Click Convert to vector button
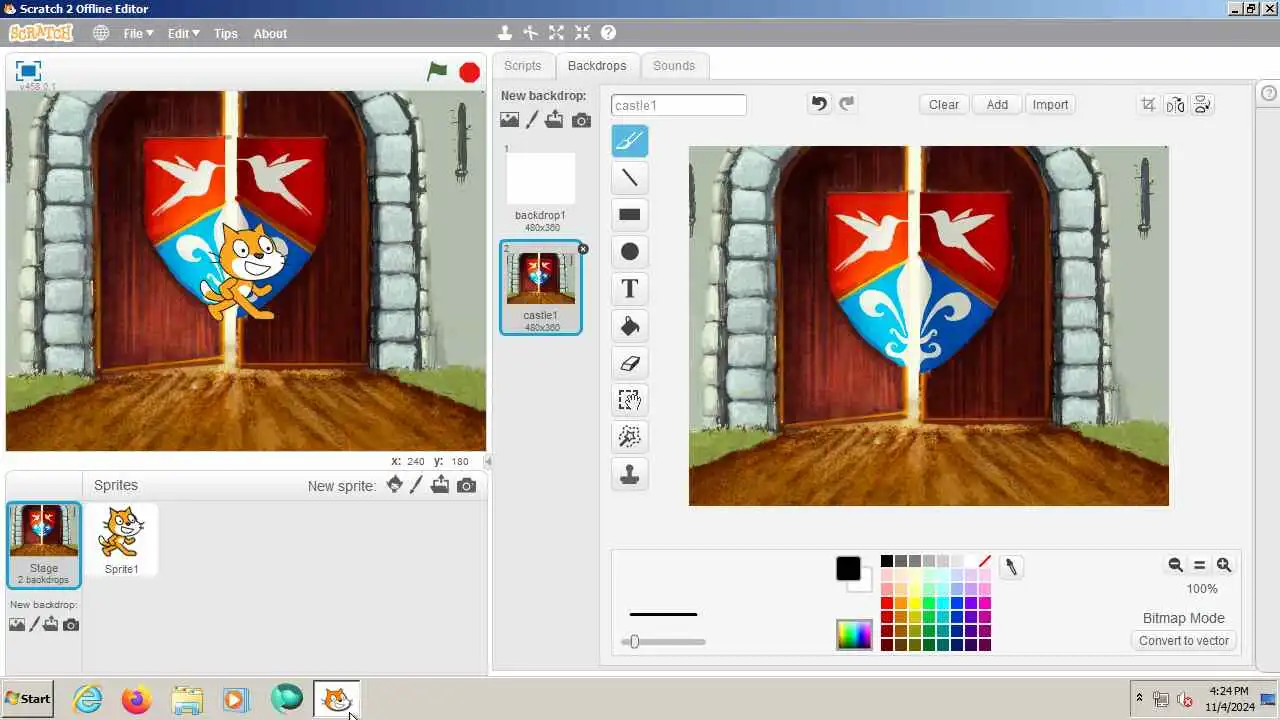This screenshot has height=720, width=1280. pyautogui.click(x=1184, y=641)
